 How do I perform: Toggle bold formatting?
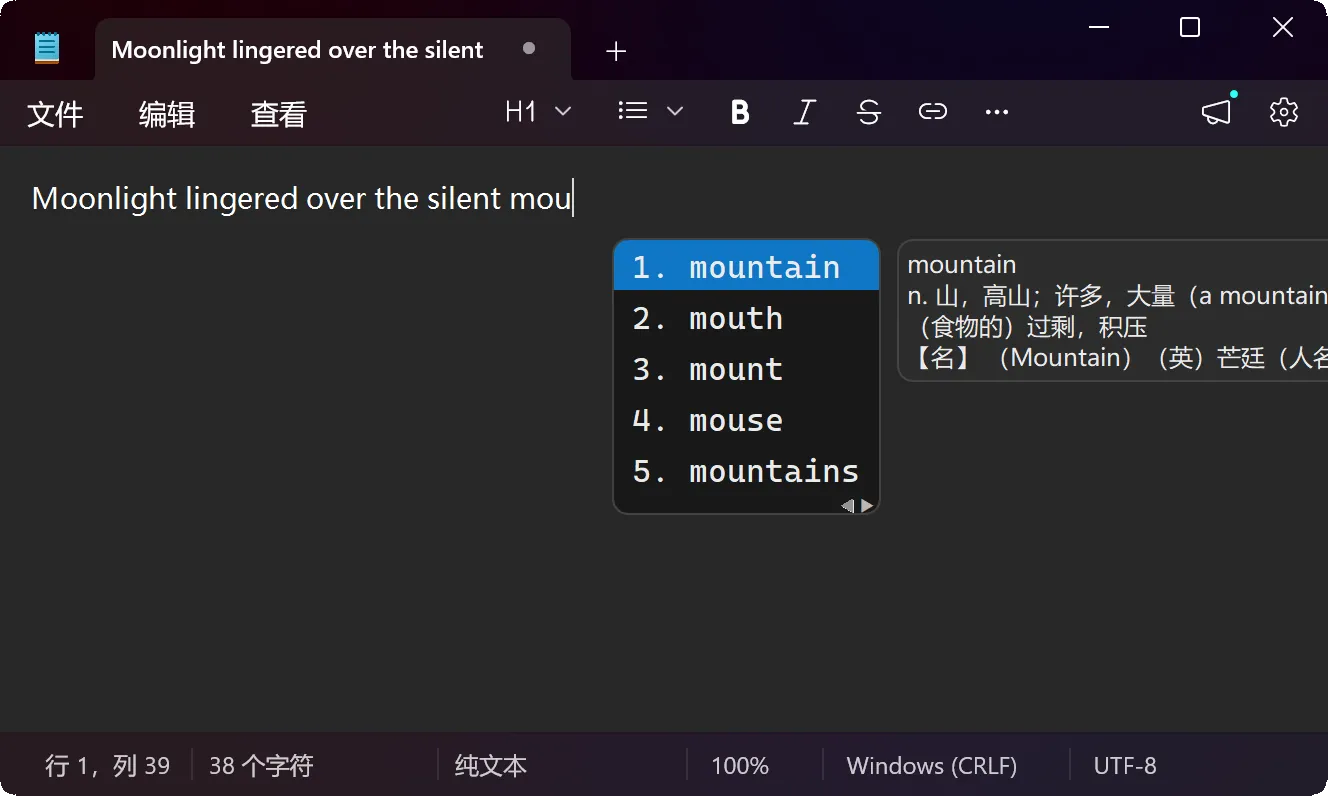coord(740,112)
